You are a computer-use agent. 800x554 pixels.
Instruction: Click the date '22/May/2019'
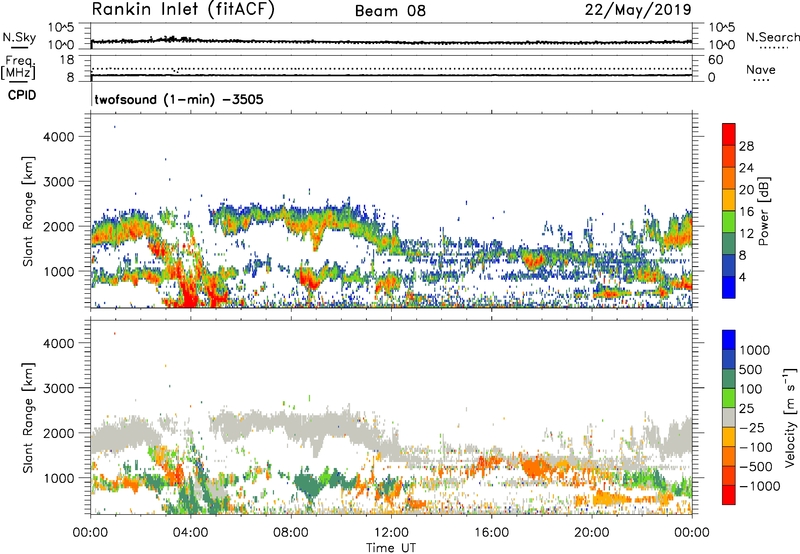638,10
